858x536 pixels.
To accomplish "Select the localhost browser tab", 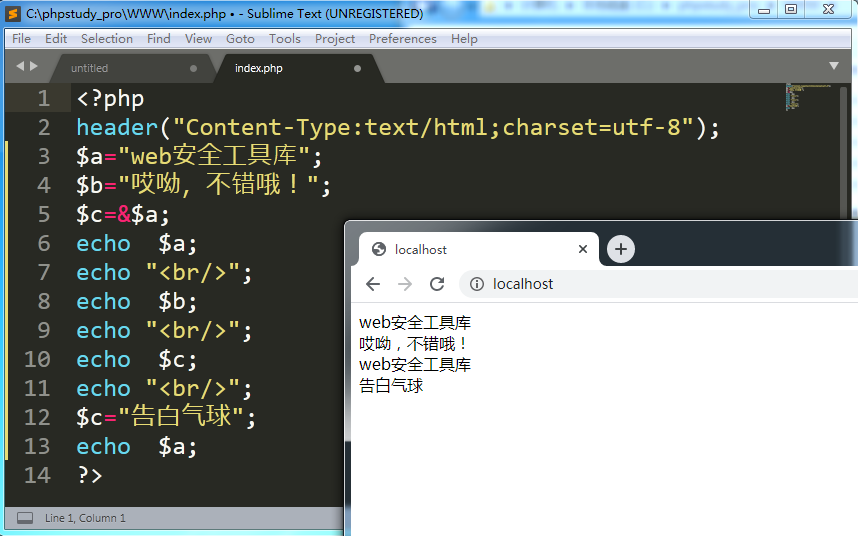I will [x=479, y=249].
